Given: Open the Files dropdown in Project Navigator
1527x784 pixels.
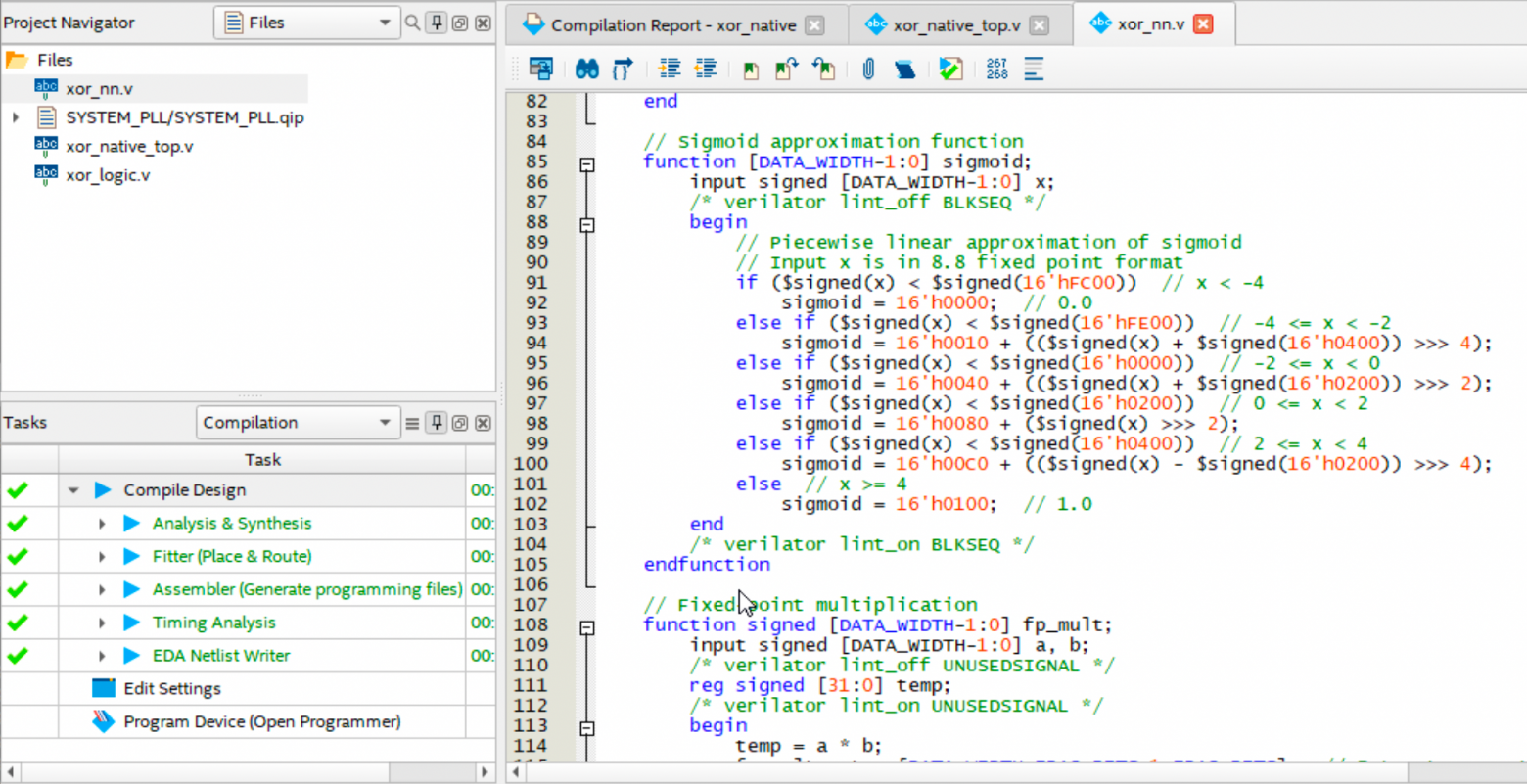Looking at the screenshot, I should 306,23.
